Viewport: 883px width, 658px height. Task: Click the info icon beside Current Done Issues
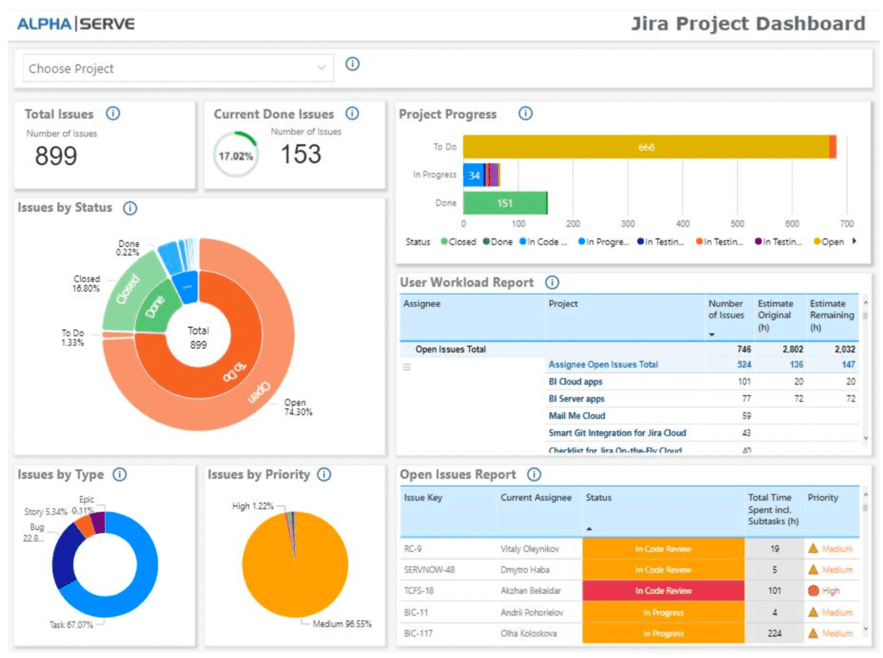352,114
